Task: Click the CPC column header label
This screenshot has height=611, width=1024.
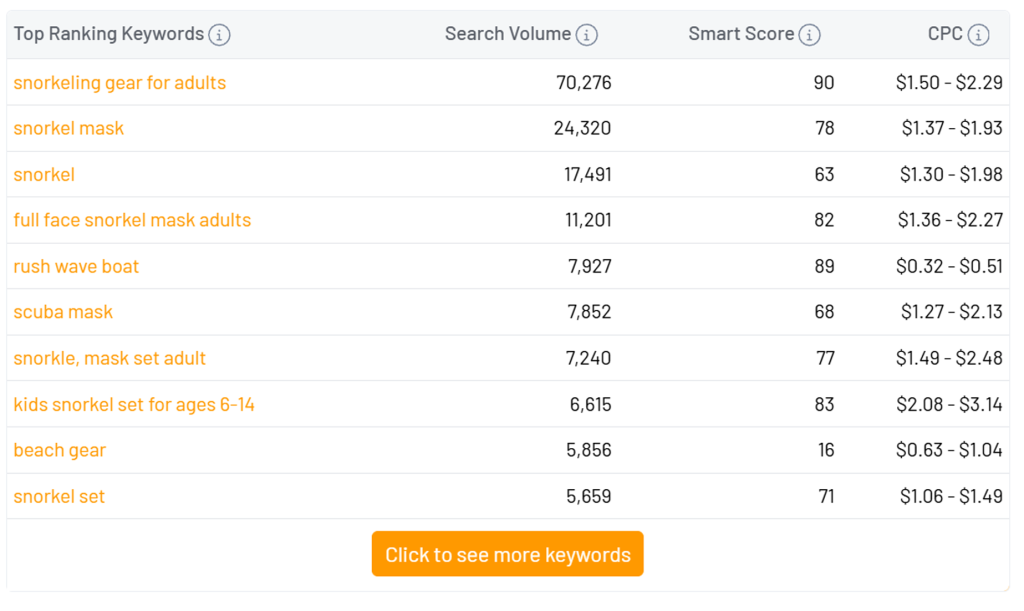Action: tap(944, 34)
